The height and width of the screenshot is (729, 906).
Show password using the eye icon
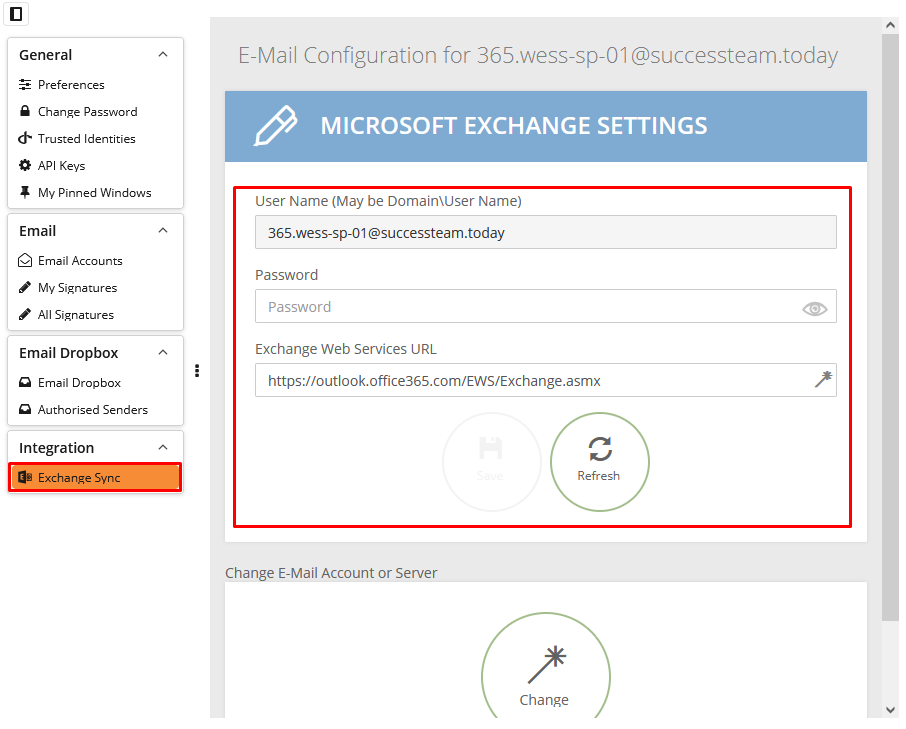point(815,308)
